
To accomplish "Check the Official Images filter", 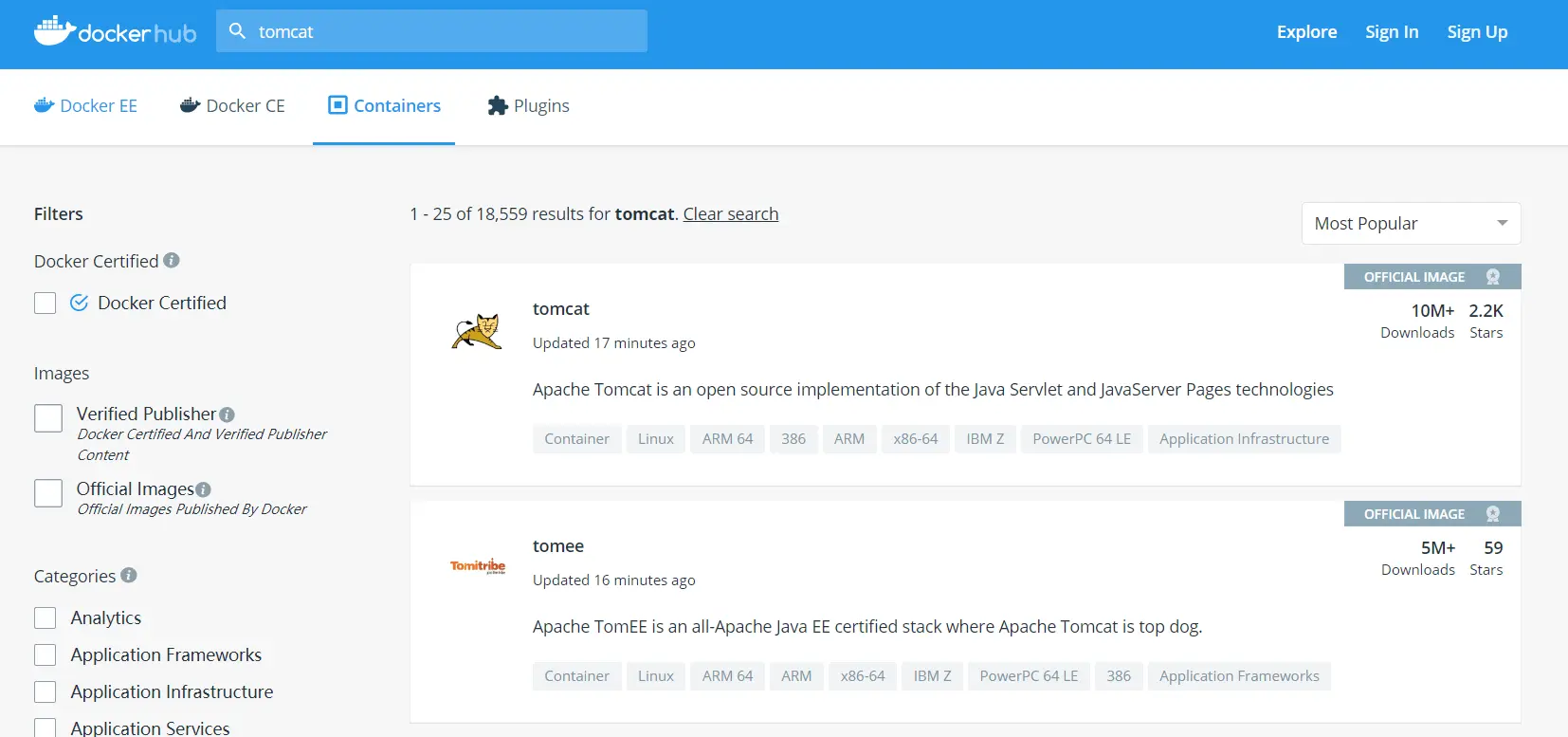I will (x=48, y=493).
